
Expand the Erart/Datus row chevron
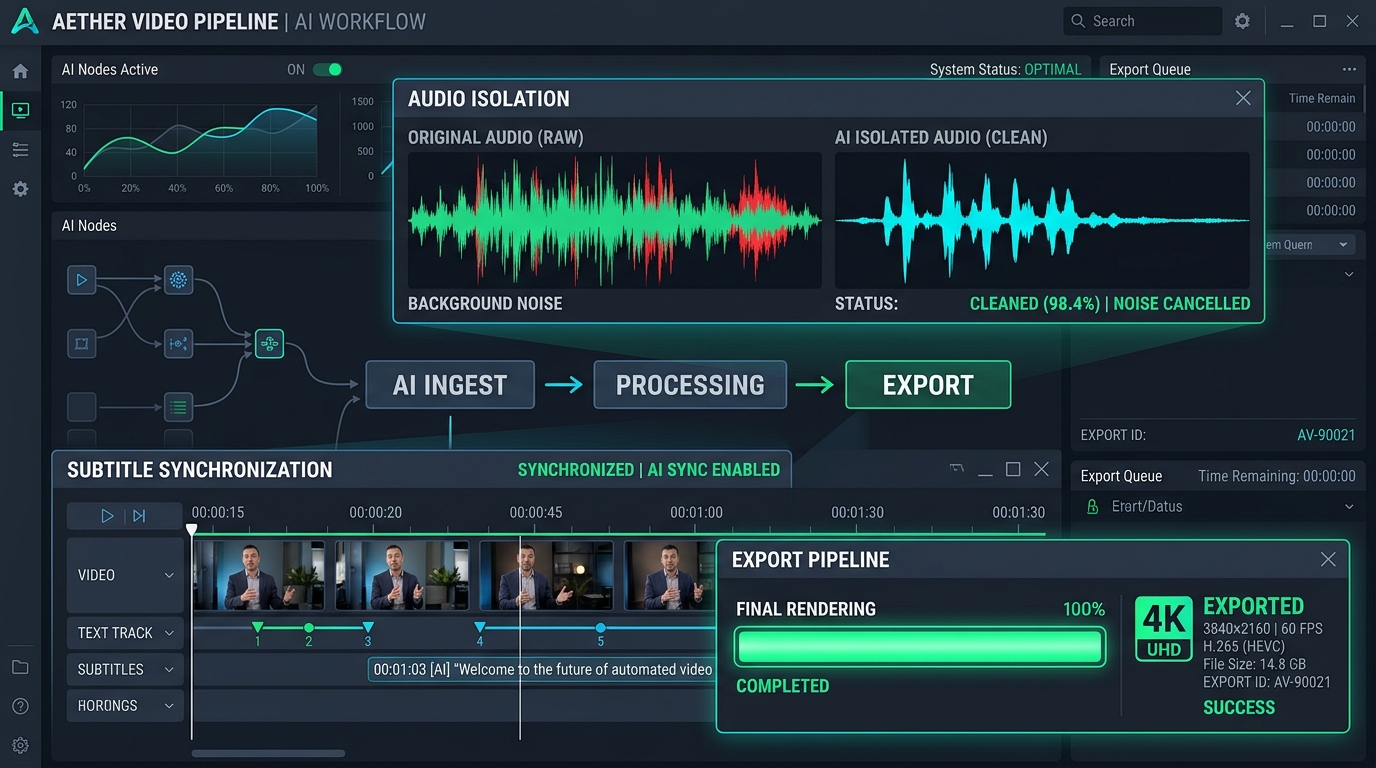pyautogui.click(x=1348, y=507)
